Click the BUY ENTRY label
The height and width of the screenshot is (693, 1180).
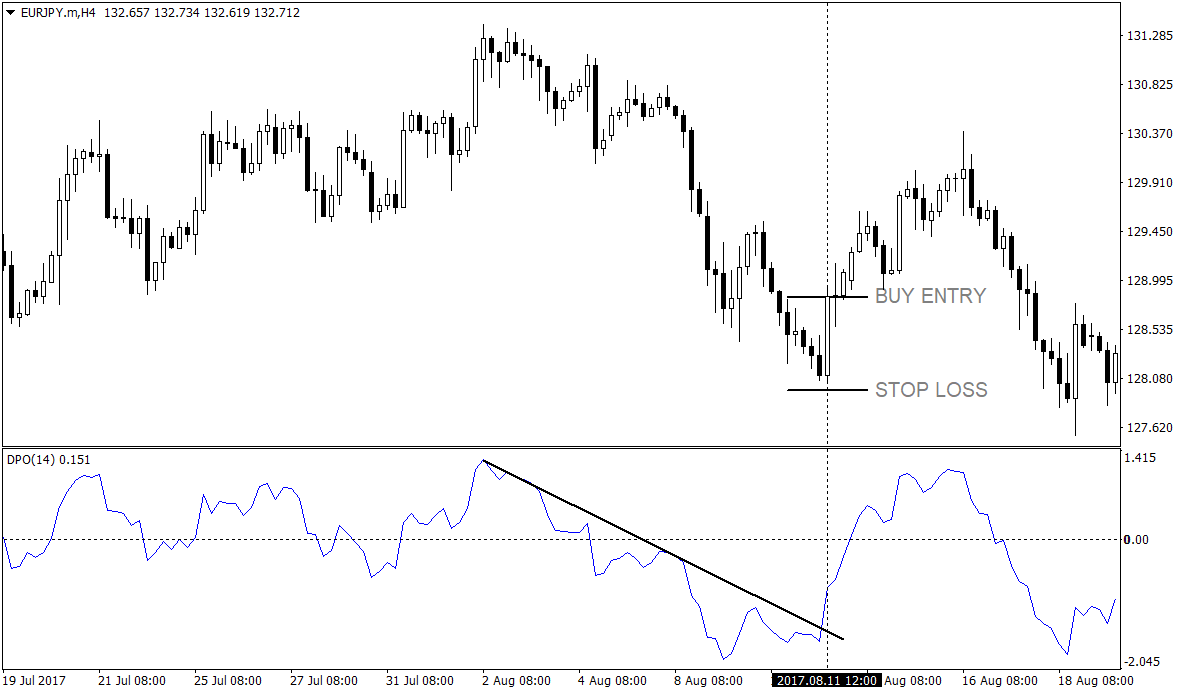929,295
